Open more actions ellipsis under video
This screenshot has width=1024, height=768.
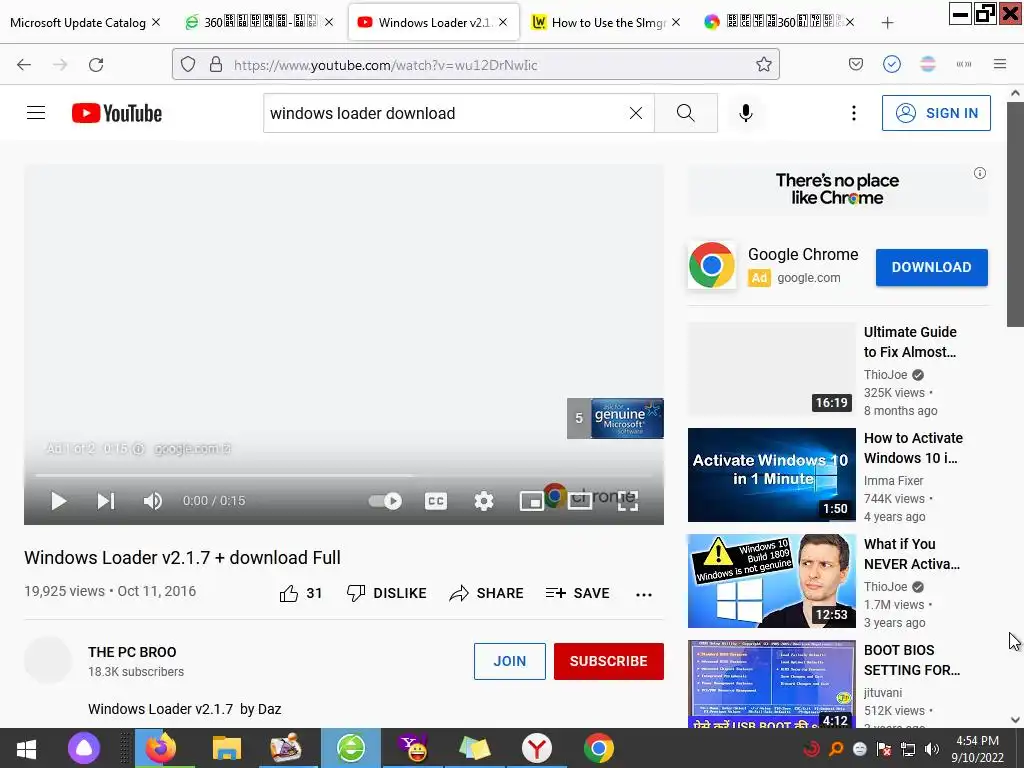click(x=644, y=594)
